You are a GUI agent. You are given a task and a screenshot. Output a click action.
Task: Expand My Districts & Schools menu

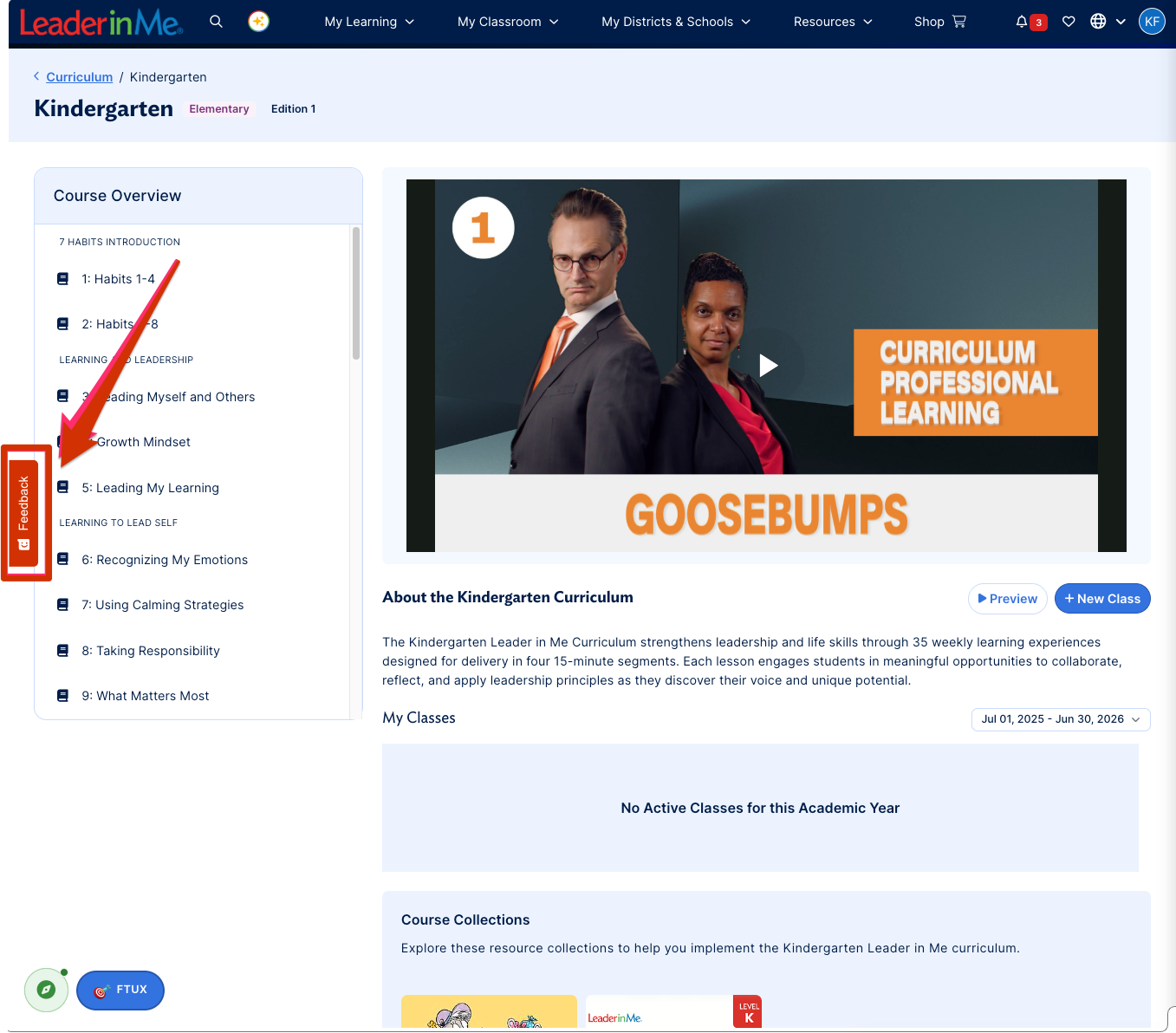coord(676,22)
